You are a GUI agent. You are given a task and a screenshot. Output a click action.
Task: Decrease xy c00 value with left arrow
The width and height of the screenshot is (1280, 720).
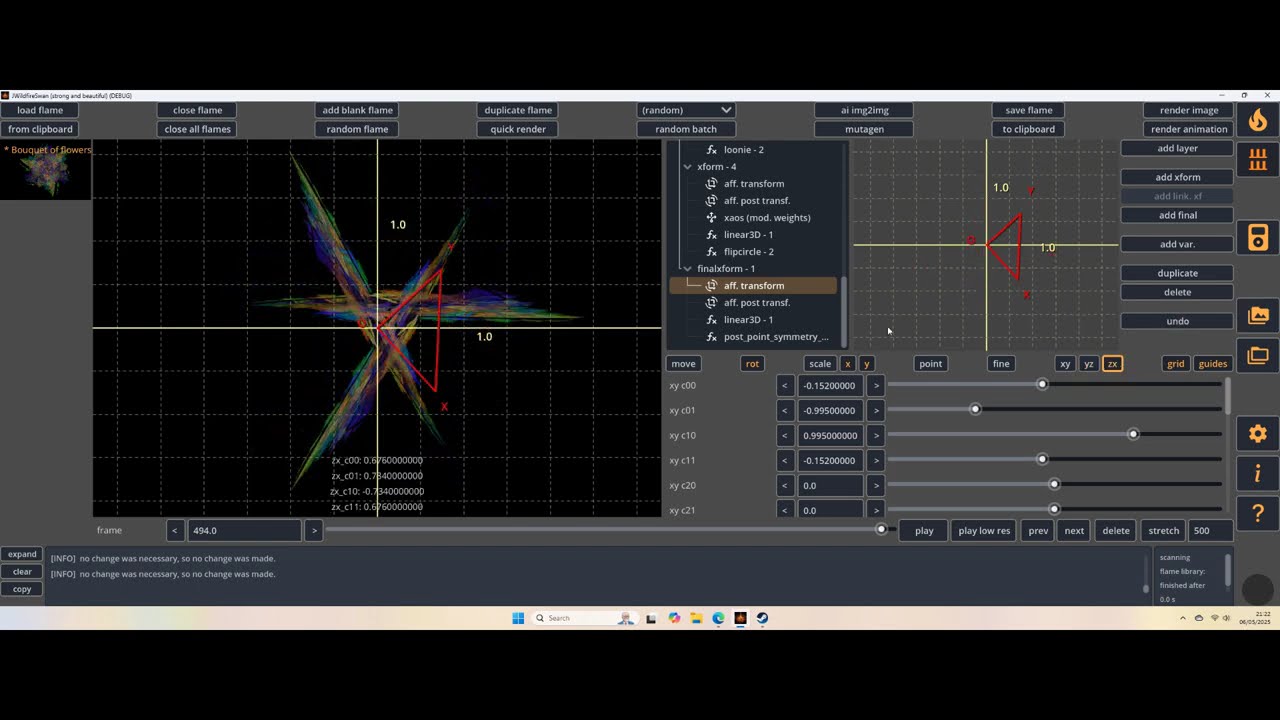[x=785, y=386]
